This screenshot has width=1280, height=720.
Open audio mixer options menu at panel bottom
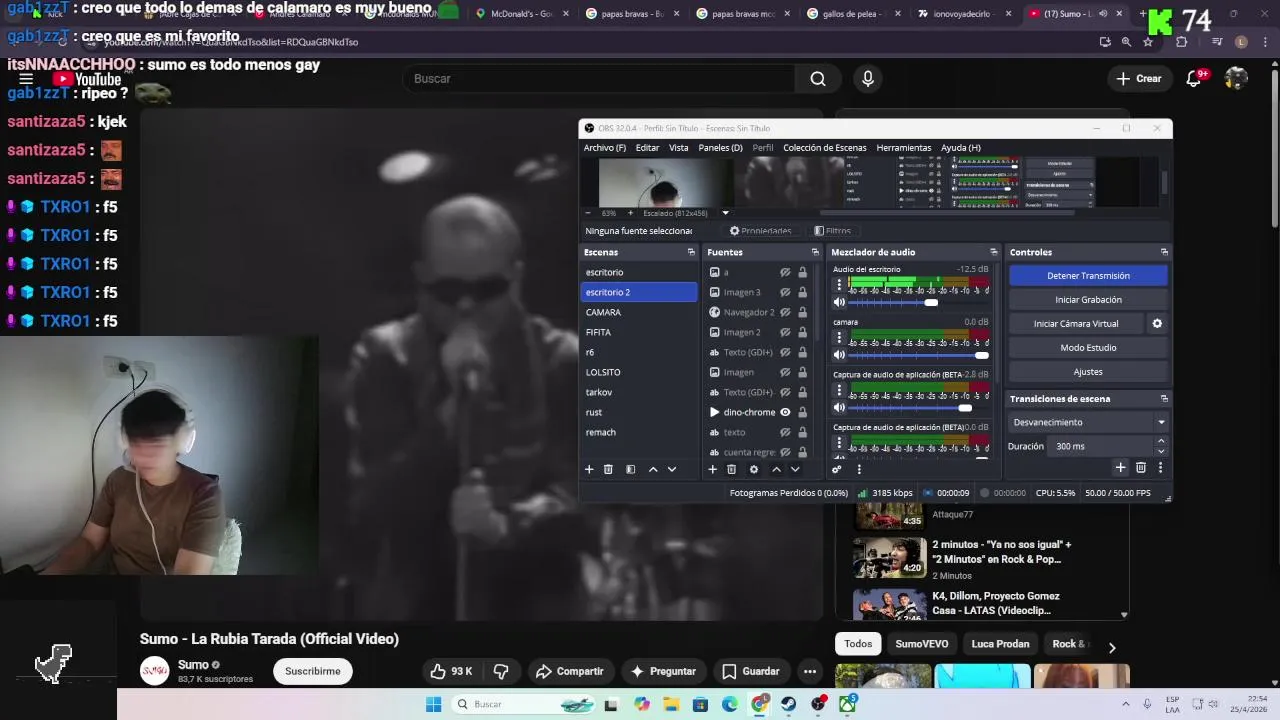point(858,469)
